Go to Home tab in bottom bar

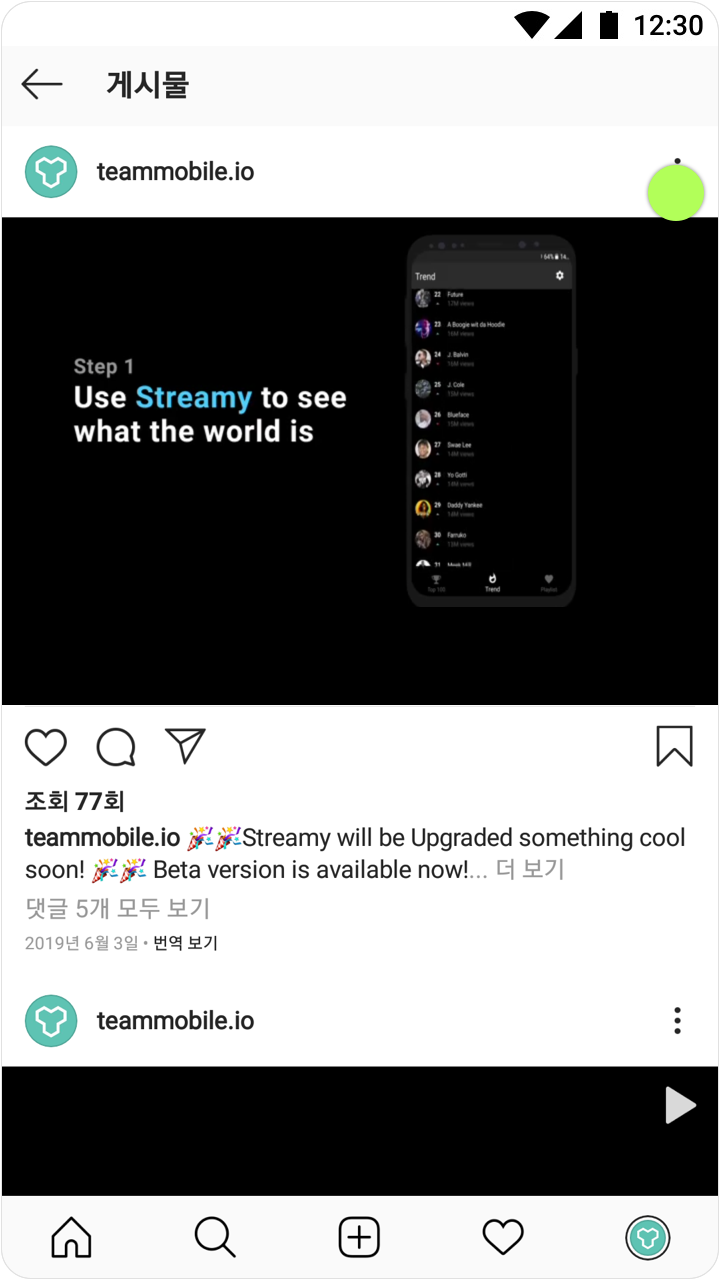click(x=71, y=1238)
